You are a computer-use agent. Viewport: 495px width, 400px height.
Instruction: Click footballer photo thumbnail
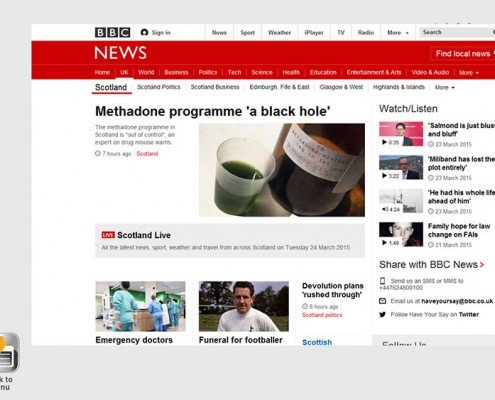click(x=244, y=306)
